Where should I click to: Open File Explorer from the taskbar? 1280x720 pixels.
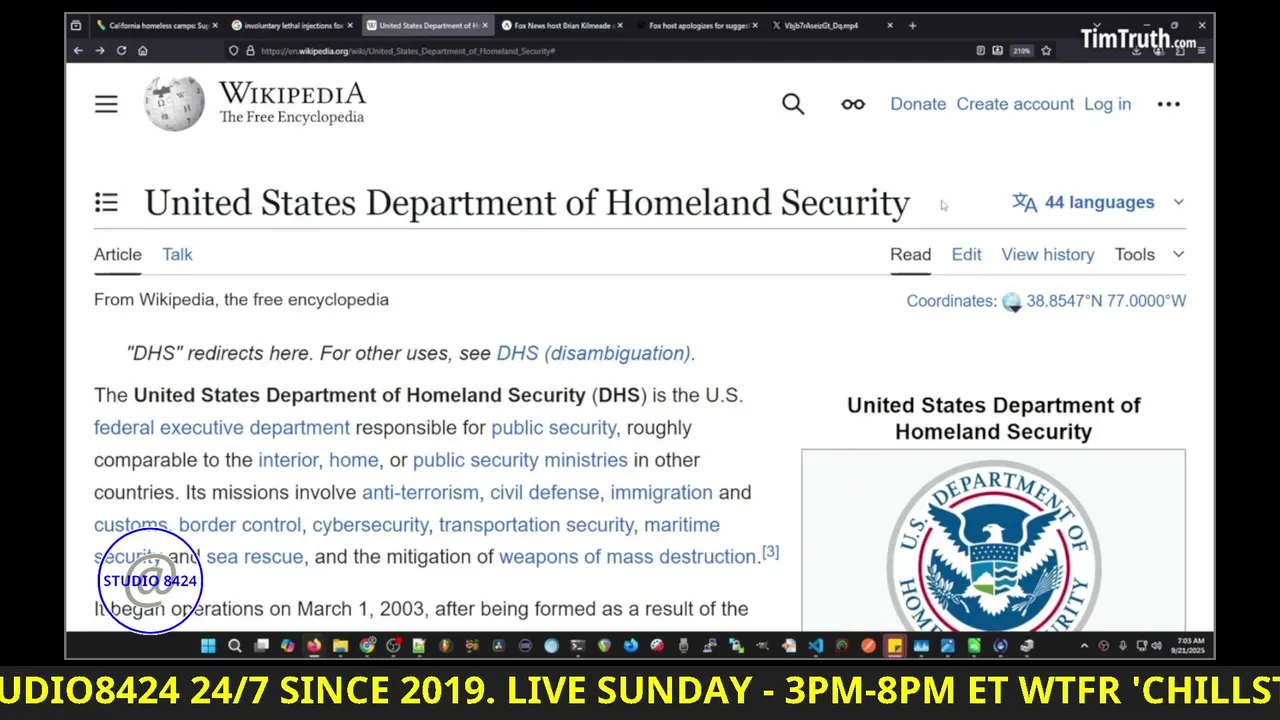click(x=340, y=646)
